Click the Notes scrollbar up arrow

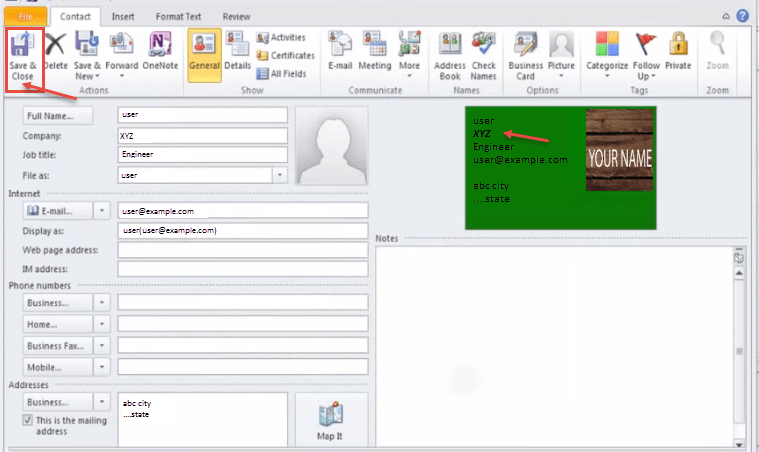click(x=739, y=273)
